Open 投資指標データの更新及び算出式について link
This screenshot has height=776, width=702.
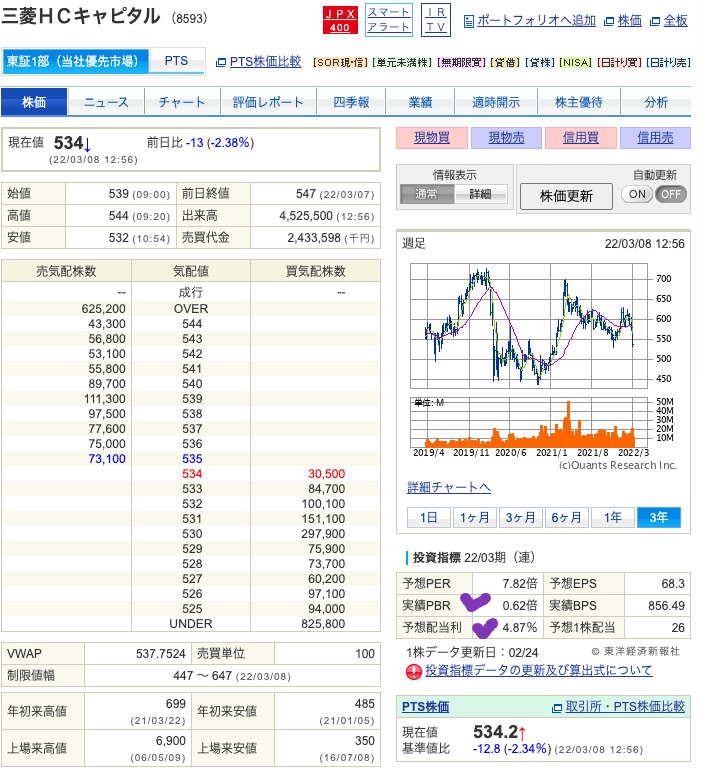coord(539,671)
